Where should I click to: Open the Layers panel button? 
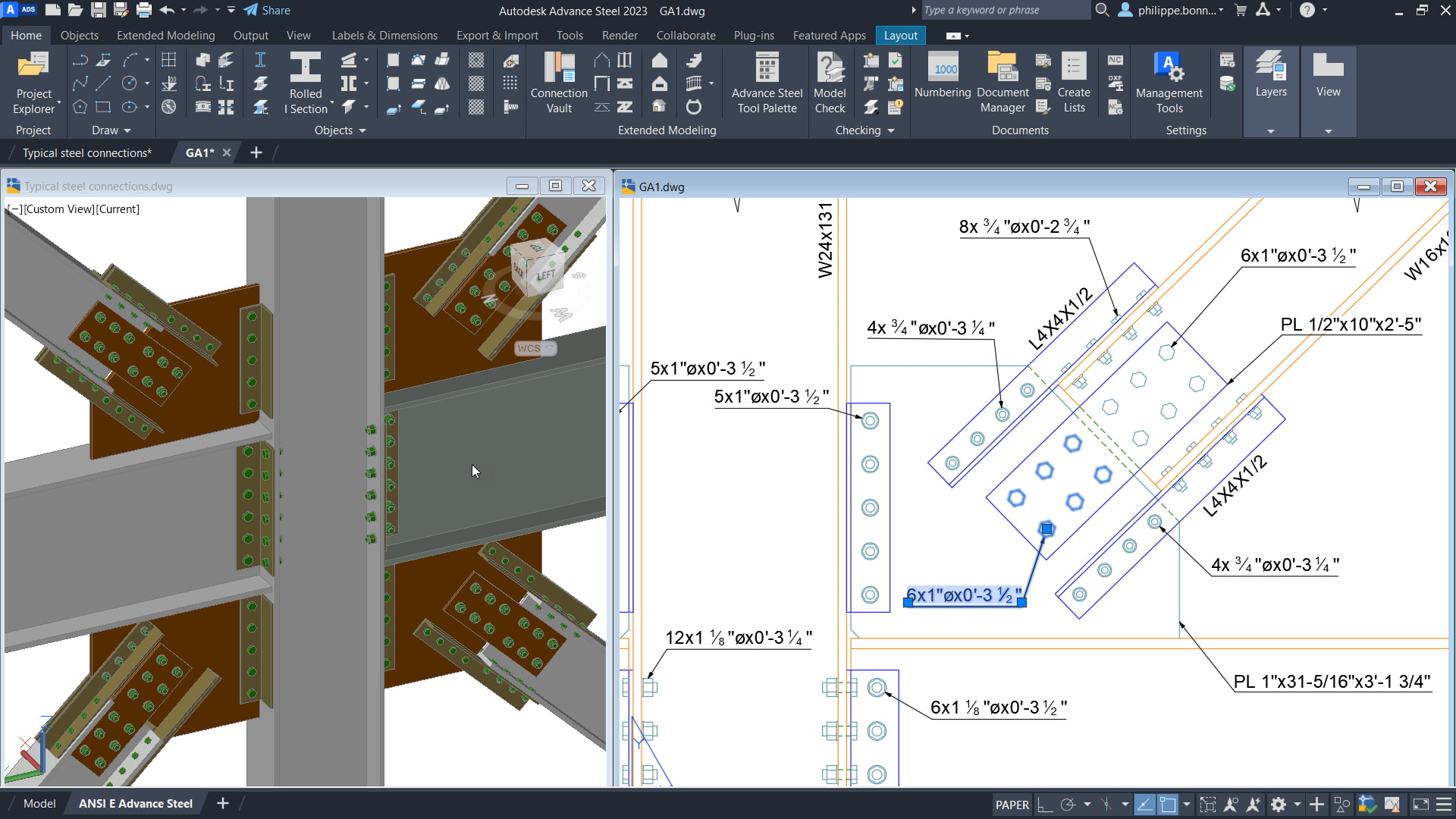pos(1271,76)
